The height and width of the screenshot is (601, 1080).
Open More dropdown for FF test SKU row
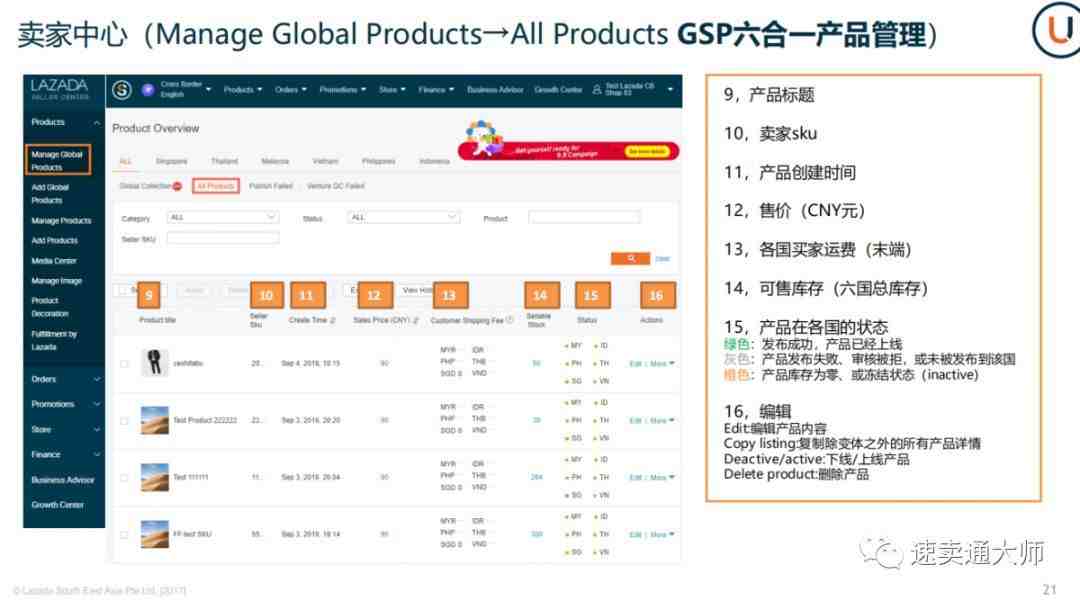(663, 534)
